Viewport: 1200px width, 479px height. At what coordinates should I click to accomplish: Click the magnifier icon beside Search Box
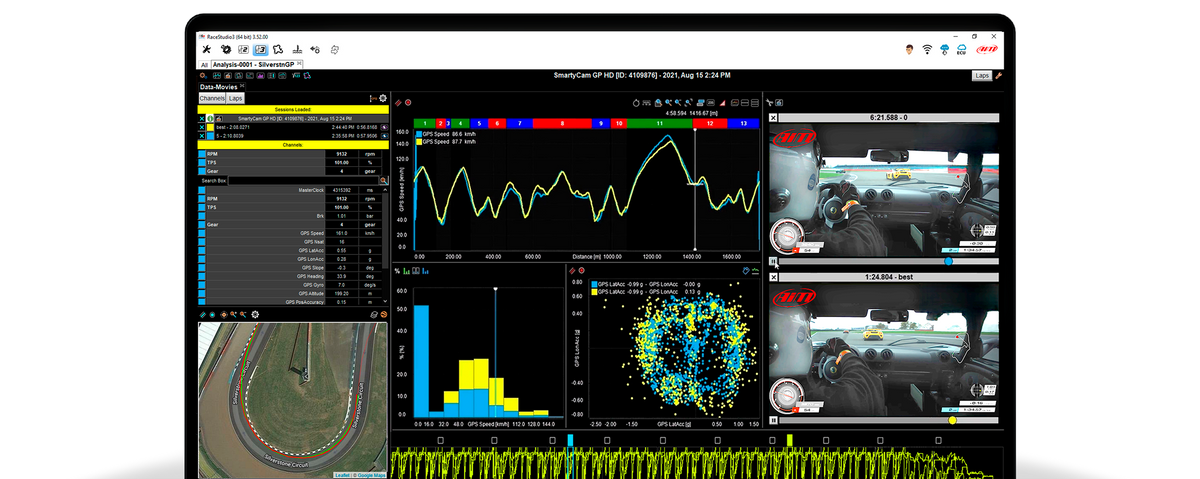[x=383, y=181]
